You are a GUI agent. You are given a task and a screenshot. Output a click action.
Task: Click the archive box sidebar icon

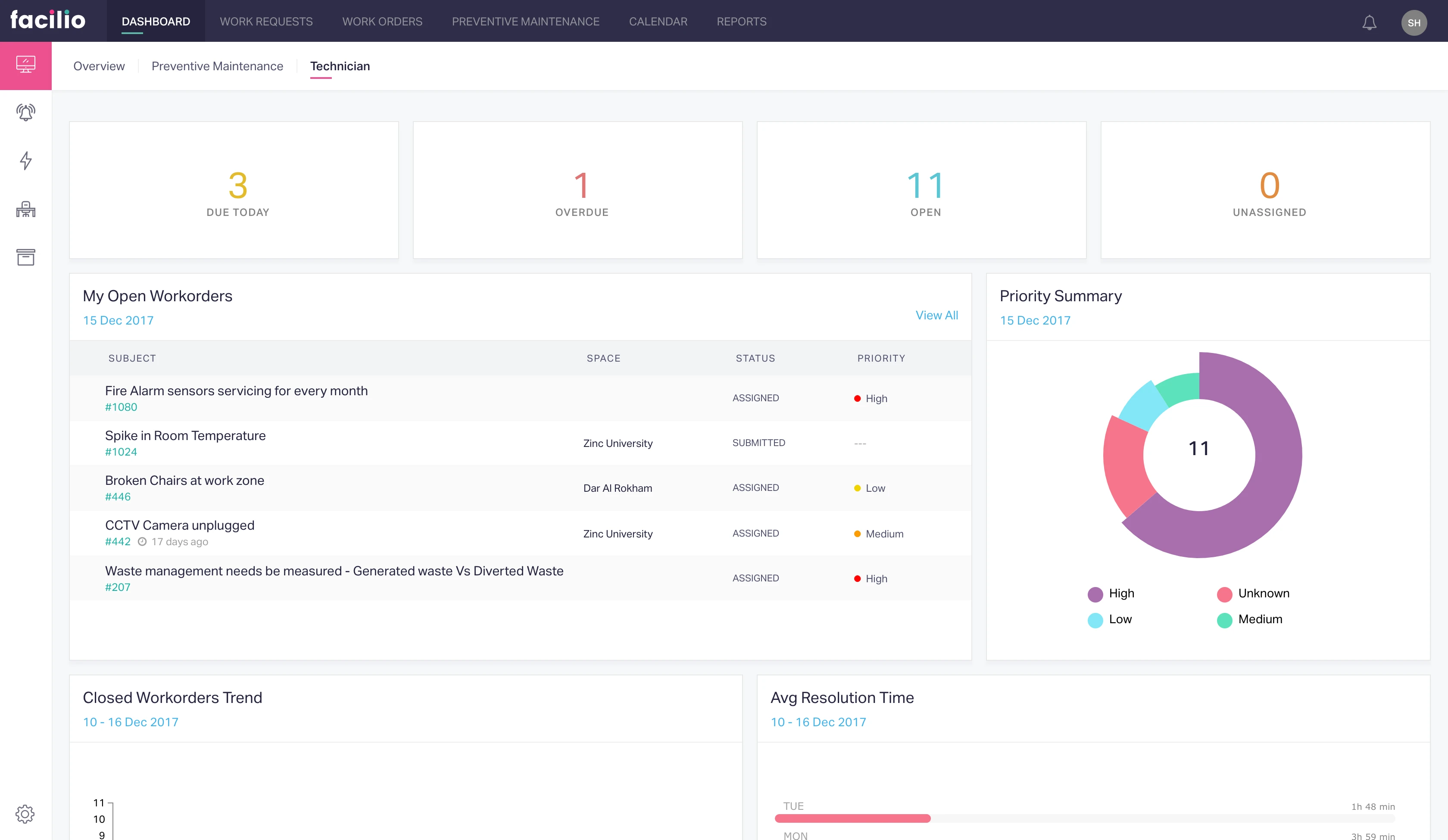25,257
